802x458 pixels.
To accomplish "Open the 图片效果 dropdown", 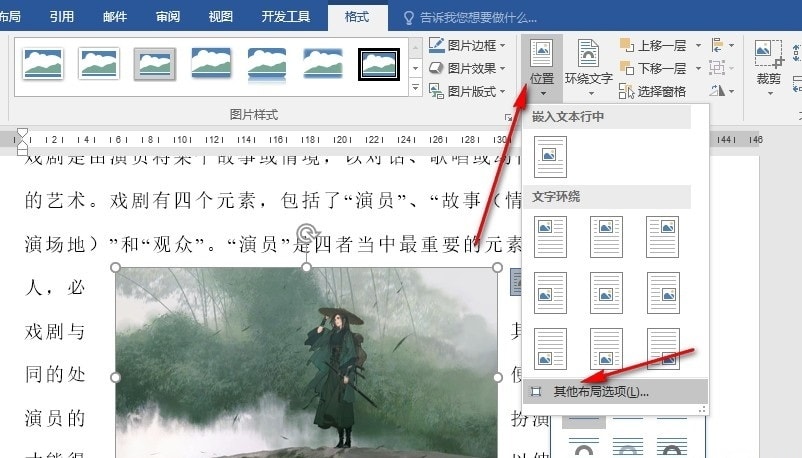I will [x=467, y=68].
